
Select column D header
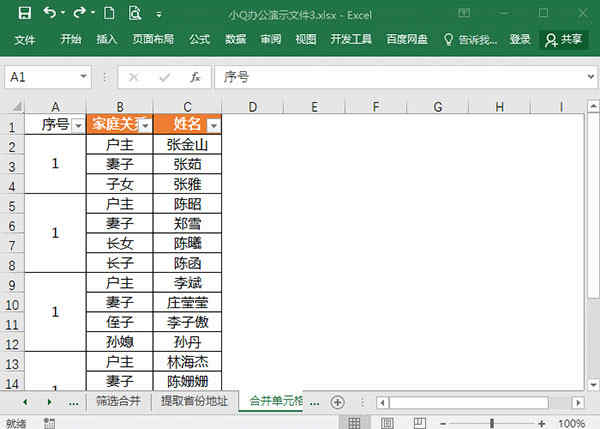pos(253,107)
